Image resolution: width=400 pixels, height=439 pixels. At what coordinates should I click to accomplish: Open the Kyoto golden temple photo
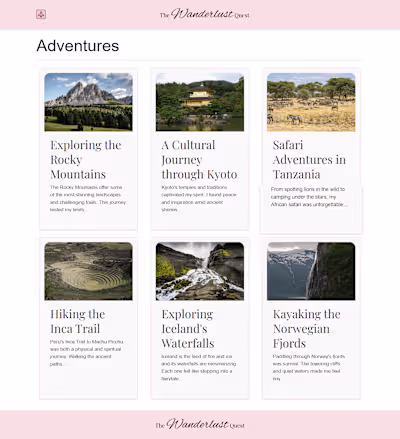point(200,102)
